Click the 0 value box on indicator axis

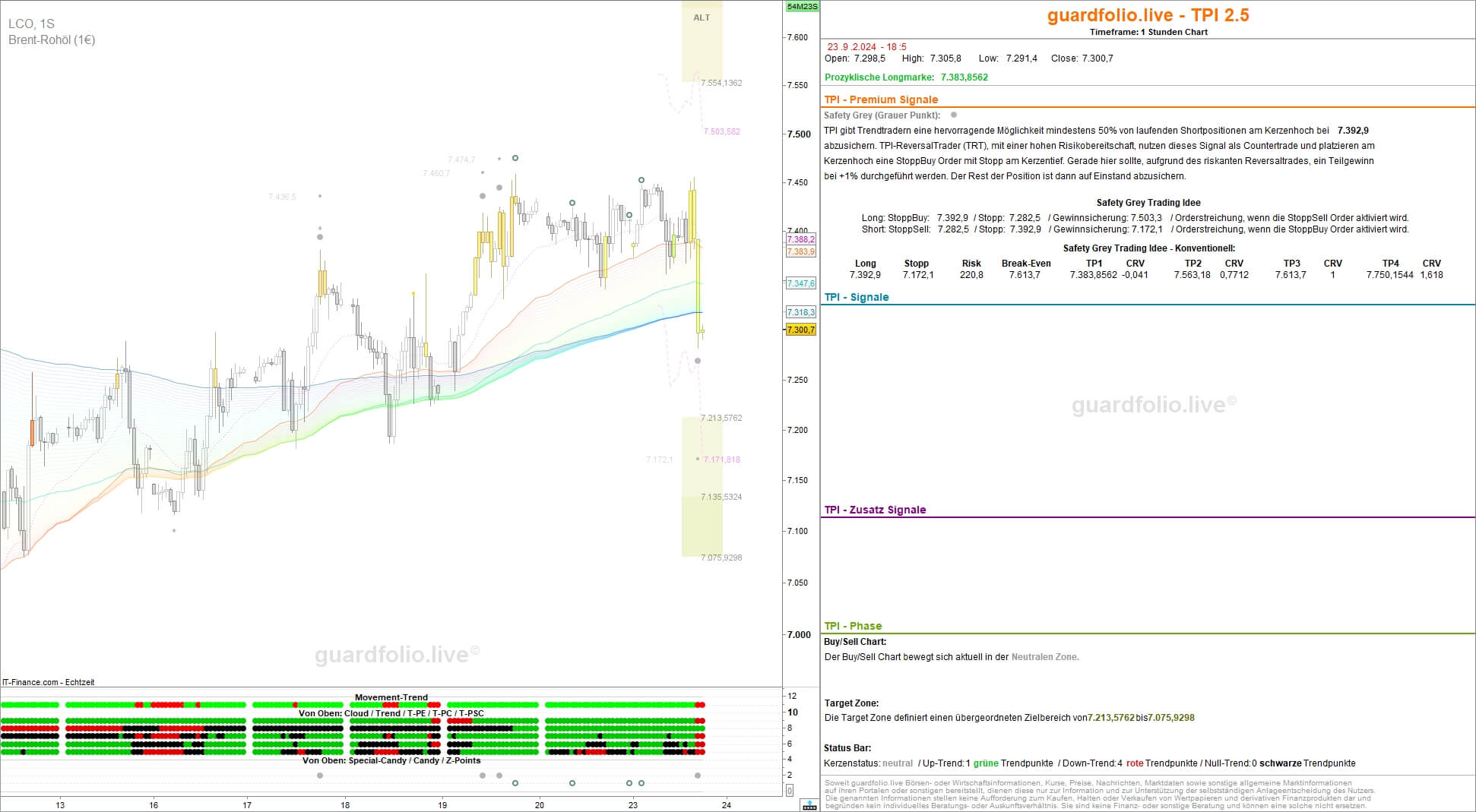(x=790, y=791)
